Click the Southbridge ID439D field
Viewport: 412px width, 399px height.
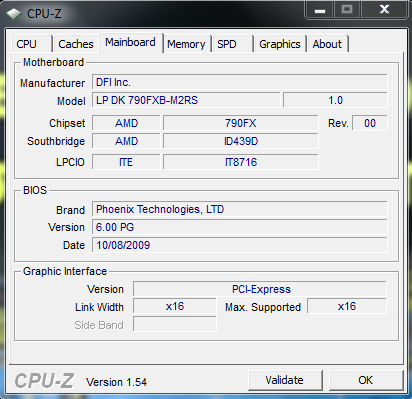click(x=240, y=141)
